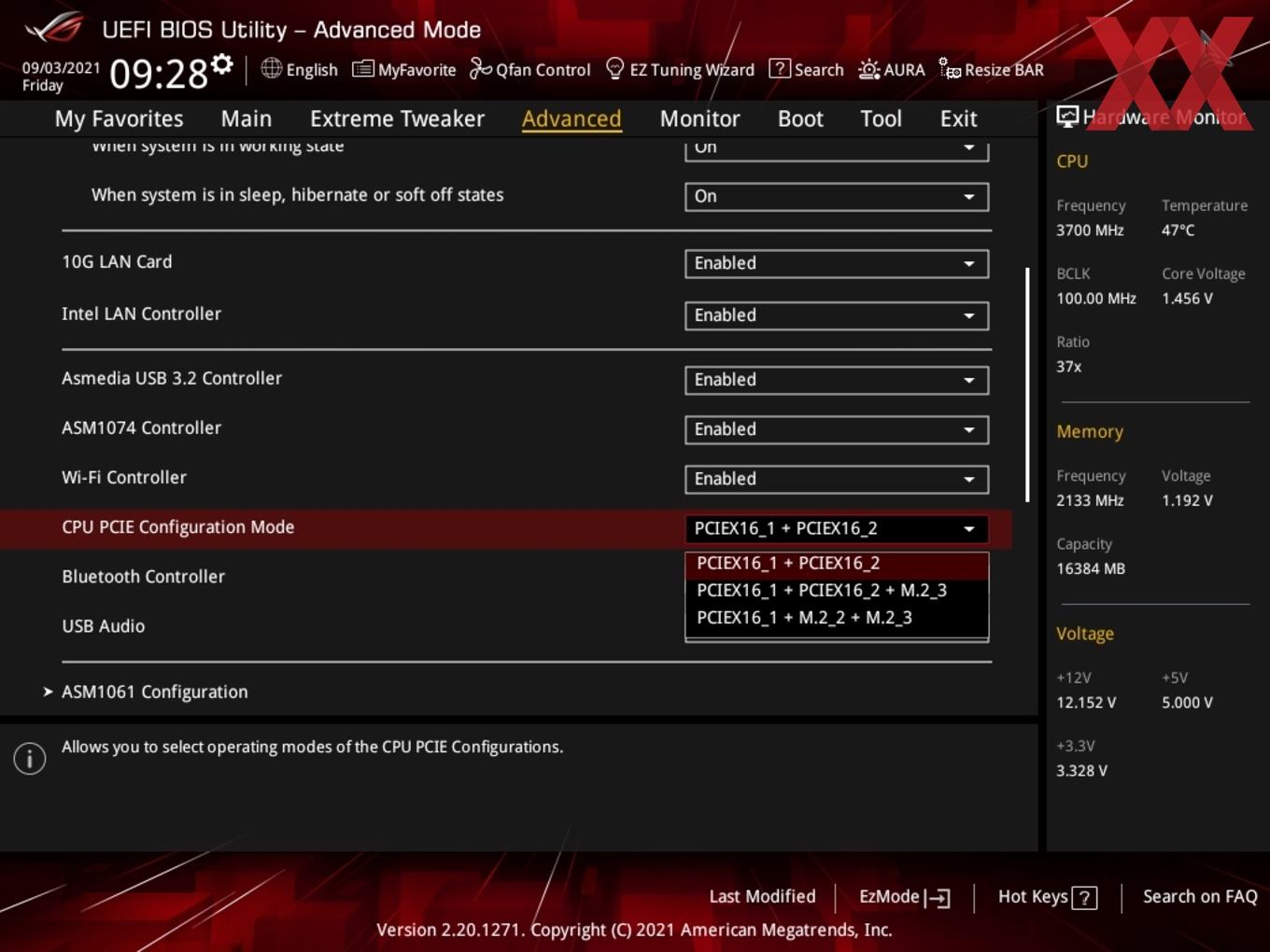Click the Search question mark icon

pyautogui.click(x=779, y=68)
